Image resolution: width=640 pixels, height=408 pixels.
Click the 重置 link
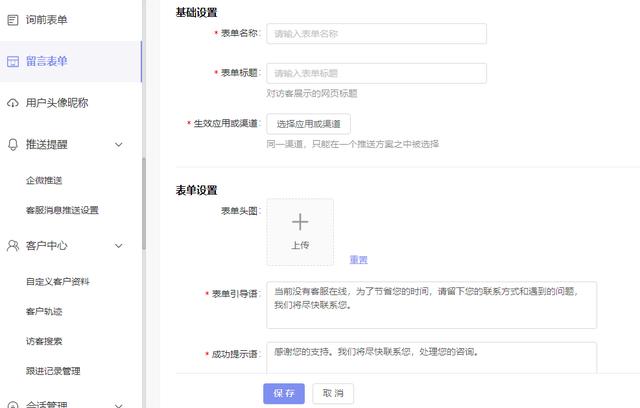point(358,260)
